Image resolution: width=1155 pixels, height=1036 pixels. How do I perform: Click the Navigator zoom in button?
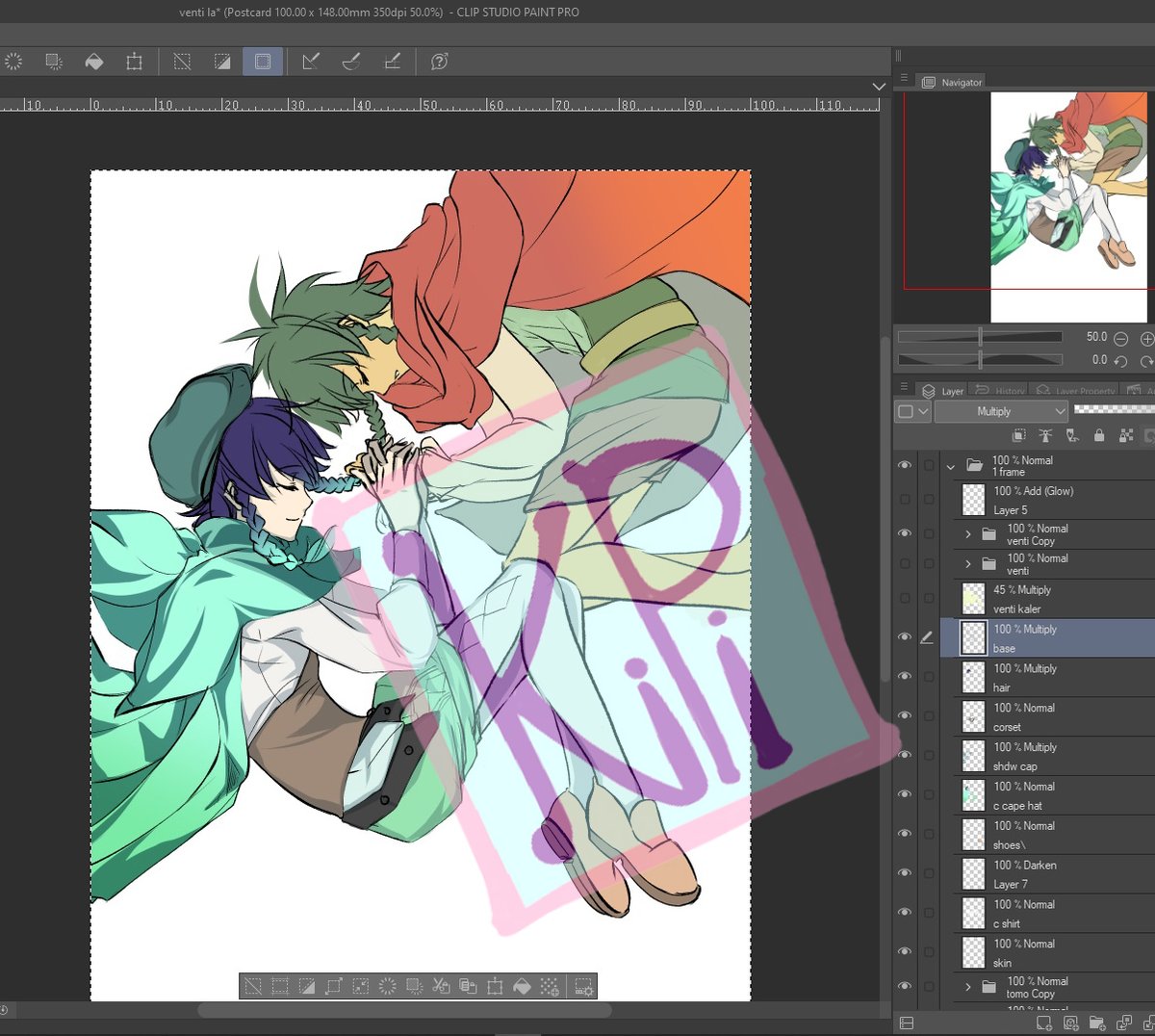[x=1146, y=339]
